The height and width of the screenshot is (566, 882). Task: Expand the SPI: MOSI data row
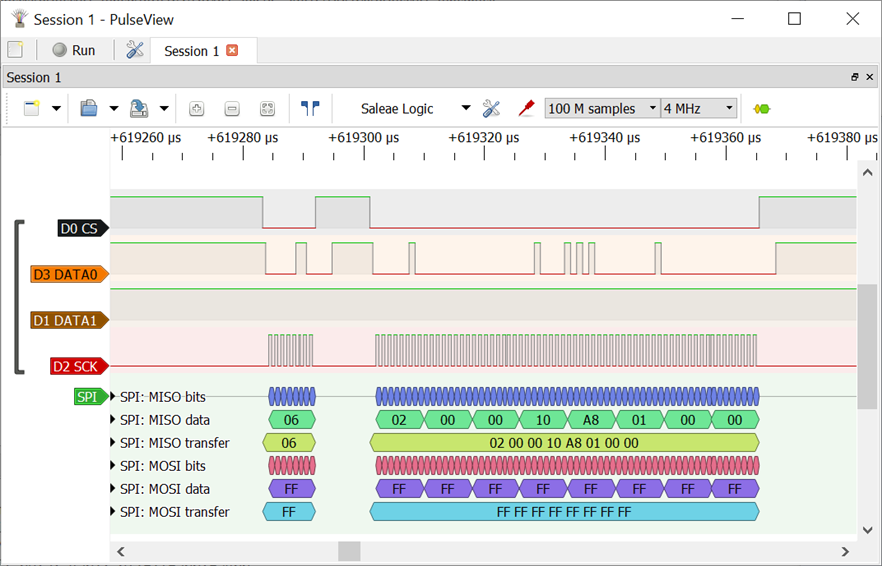coord(113,489)
